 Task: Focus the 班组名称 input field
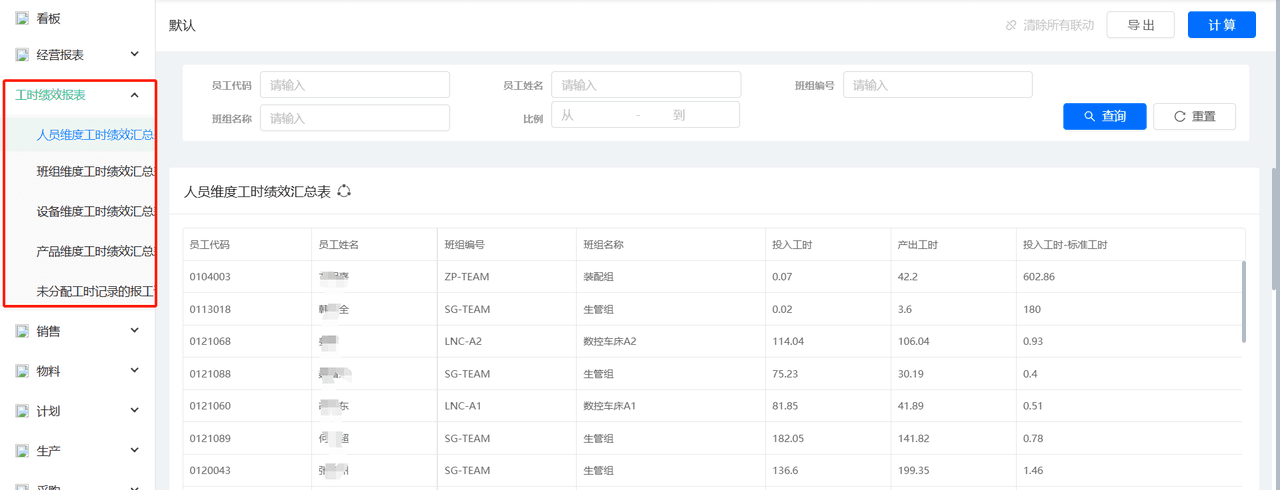pyautogui.click(x=355, y=118)
